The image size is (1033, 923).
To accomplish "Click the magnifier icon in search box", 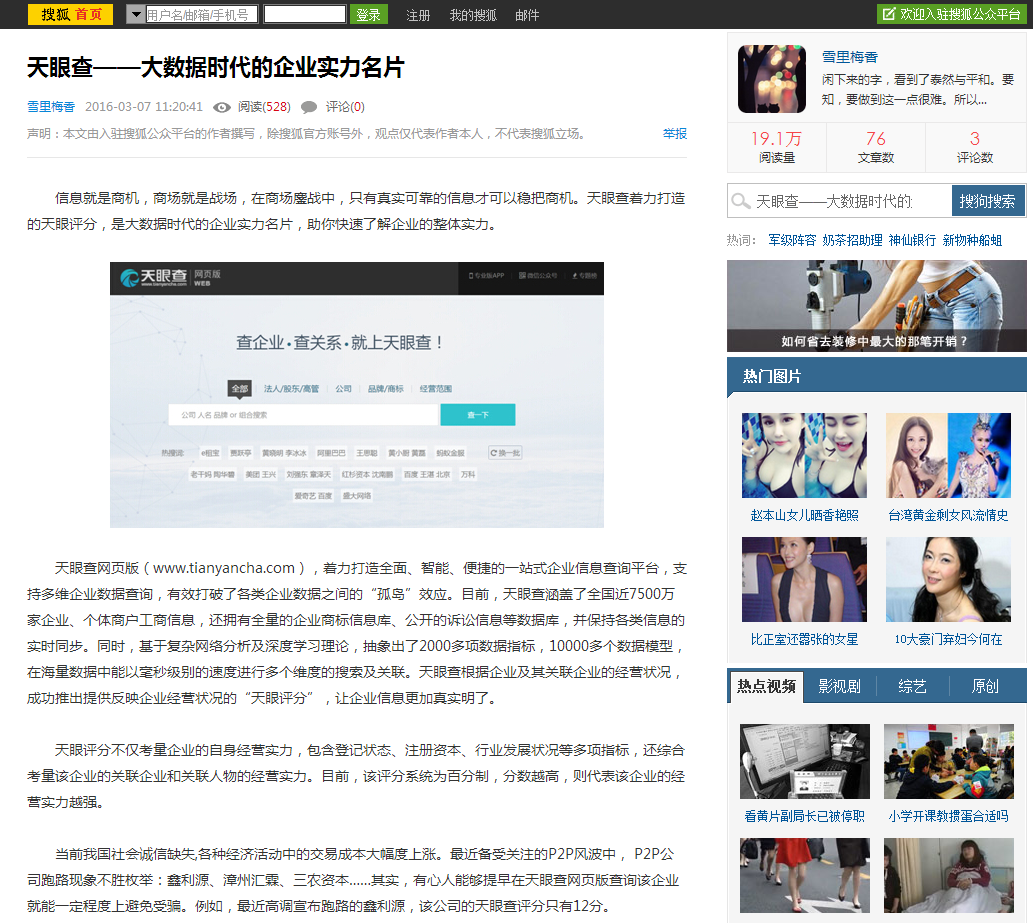I will (x=741, y=201).
